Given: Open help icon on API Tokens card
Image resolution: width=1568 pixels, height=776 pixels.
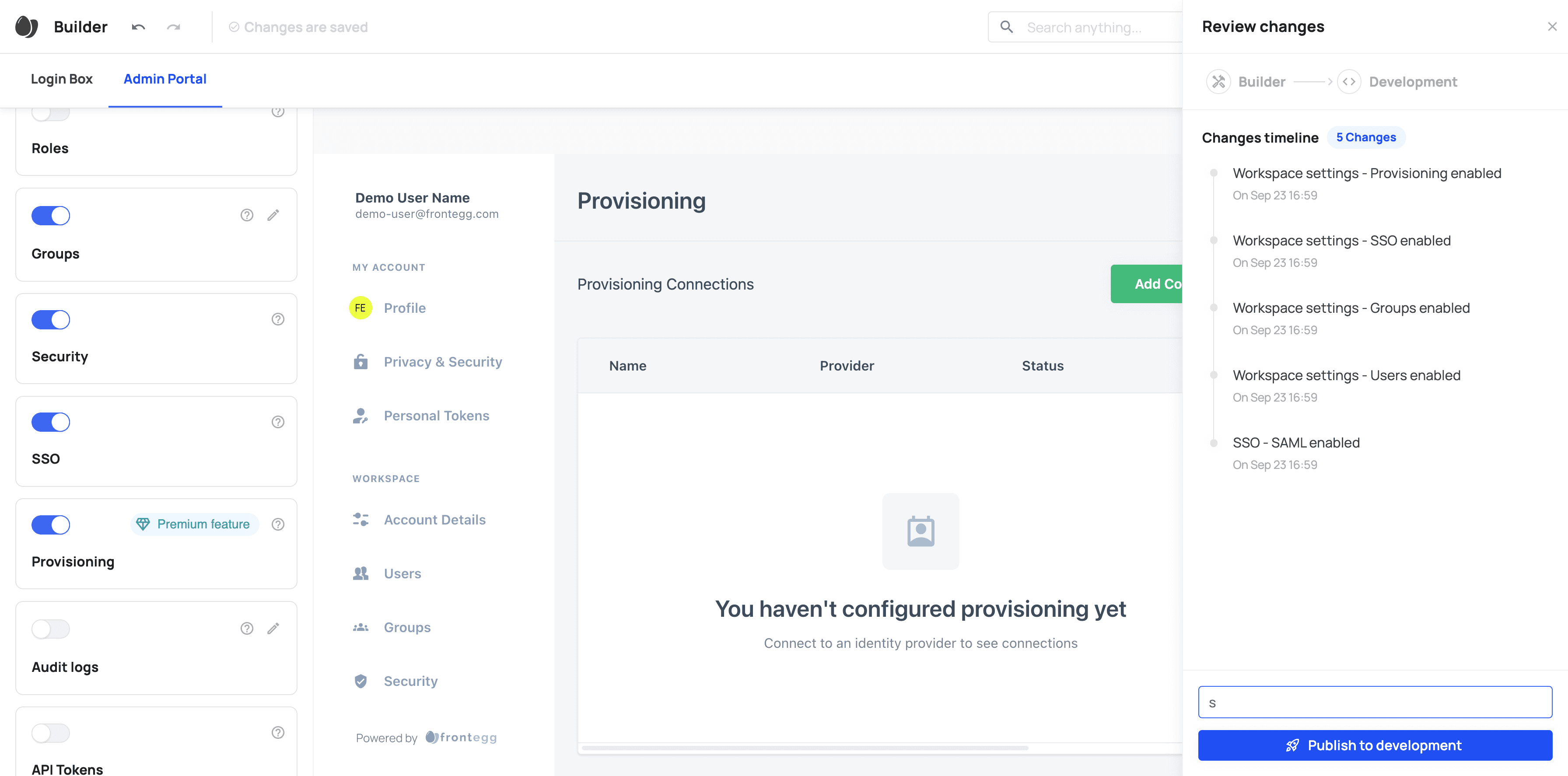Looking at the screenshot, I should pyautogui.click(x=277, y=732).
